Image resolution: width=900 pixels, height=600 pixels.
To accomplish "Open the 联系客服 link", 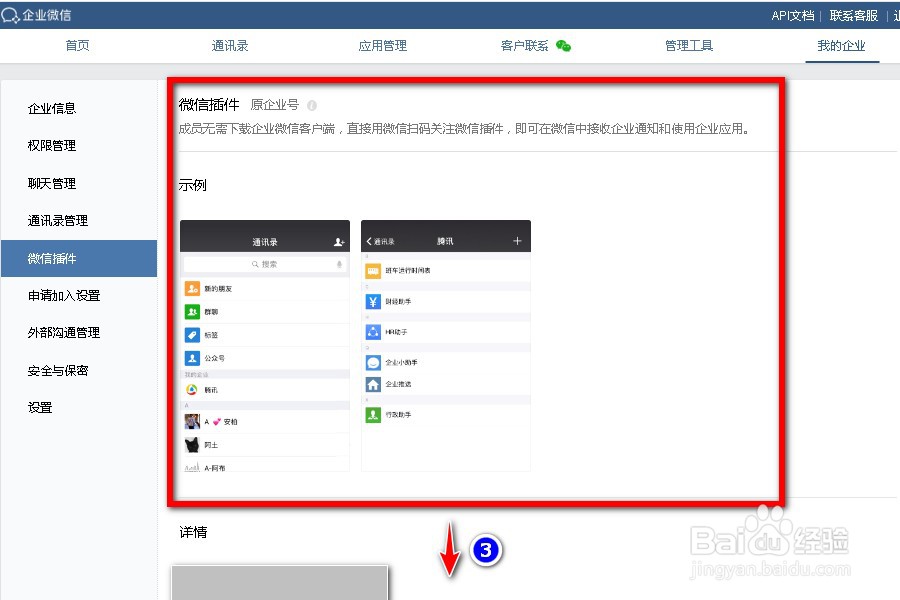I will click(854, 16).
